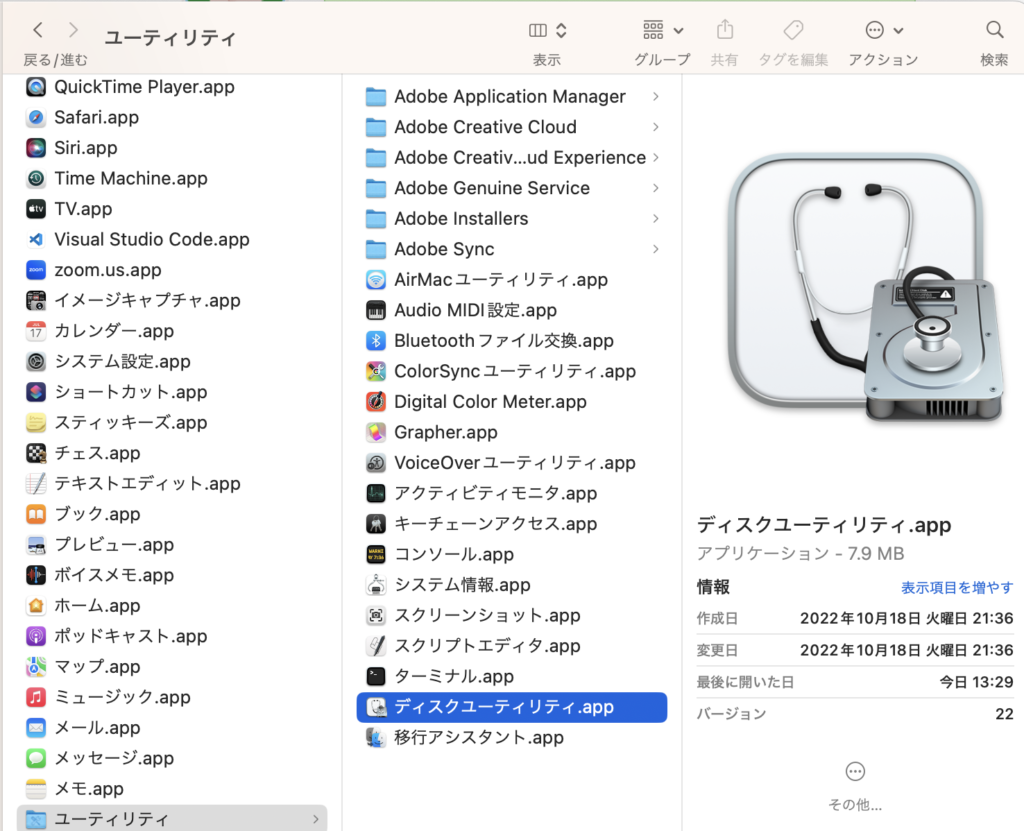Screen dimensions: 1024x831
Task: Click the タグを編集 tag button
Action: (x=793, y=30)
